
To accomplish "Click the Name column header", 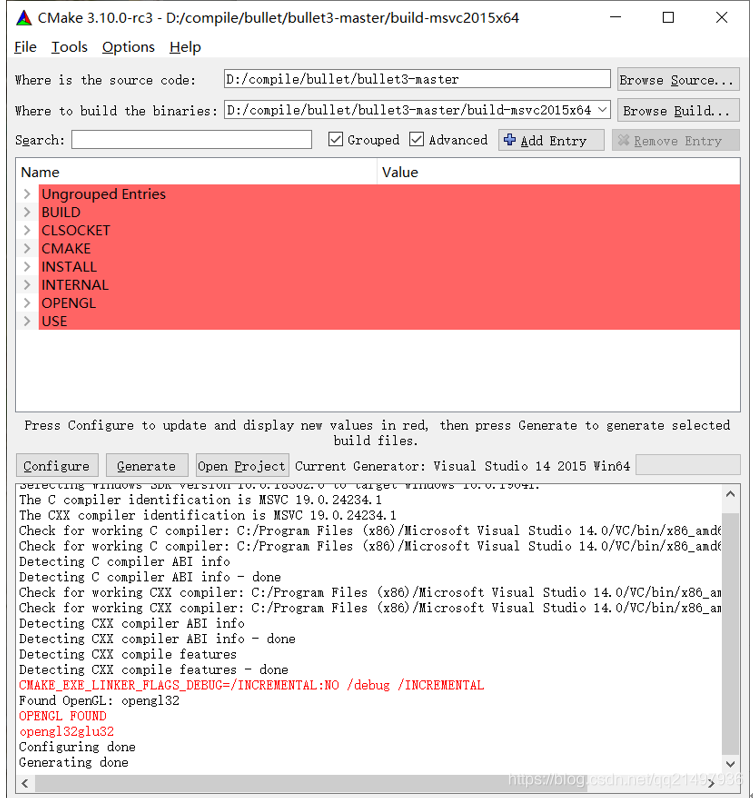I will click(x=196, y=172).
